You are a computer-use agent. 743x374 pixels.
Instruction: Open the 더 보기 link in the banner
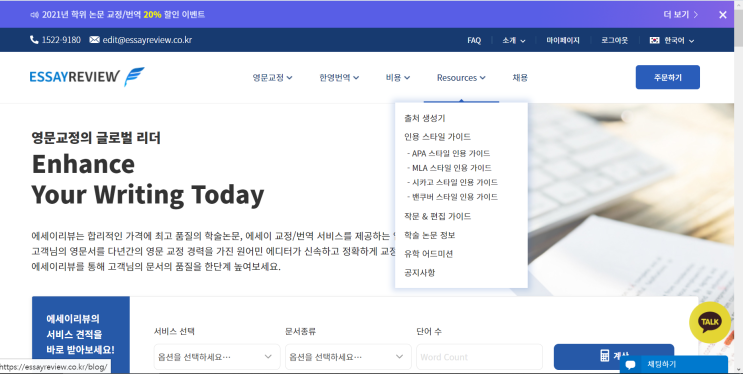pyautogui.click(x=680, y=15)
